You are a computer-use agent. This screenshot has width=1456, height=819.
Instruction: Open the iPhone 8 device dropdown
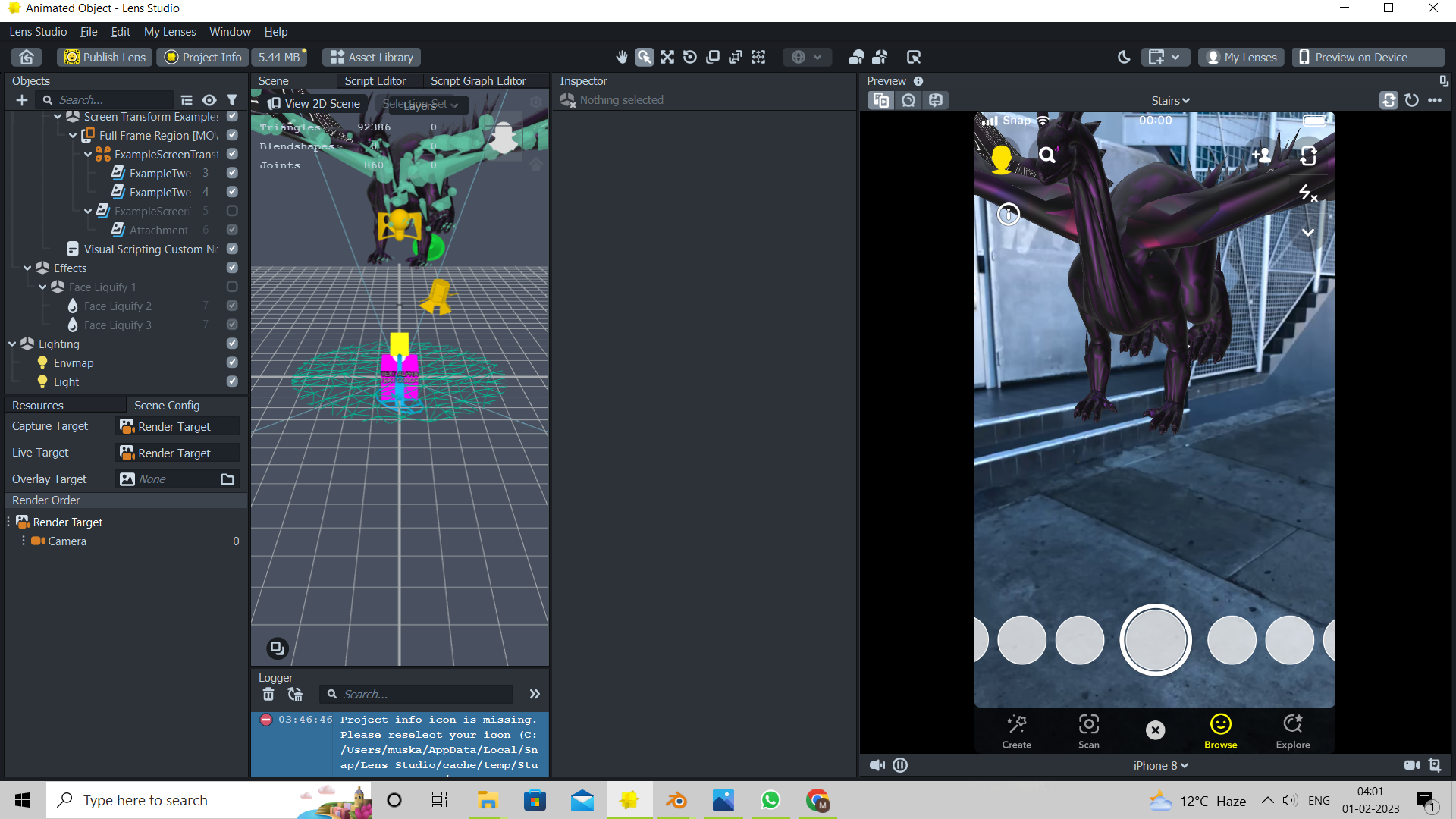1160,765
